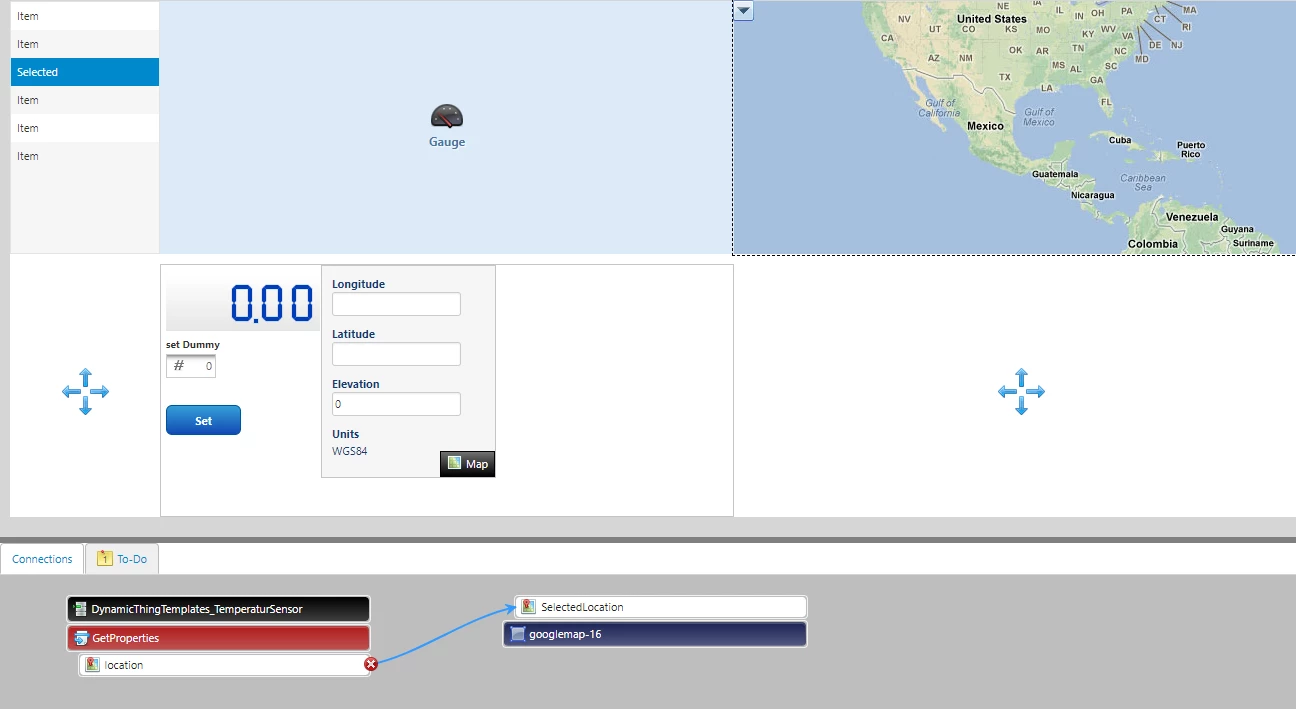Click the Longitude label

(x=358, y=284)
